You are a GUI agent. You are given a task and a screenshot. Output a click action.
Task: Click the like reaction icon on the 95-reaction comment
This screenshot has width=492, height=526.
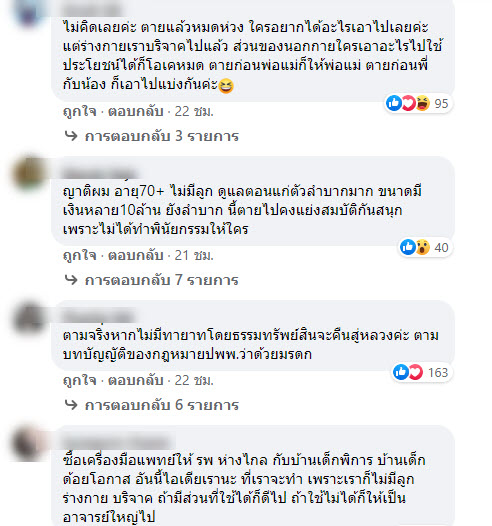tap(394, 103)
